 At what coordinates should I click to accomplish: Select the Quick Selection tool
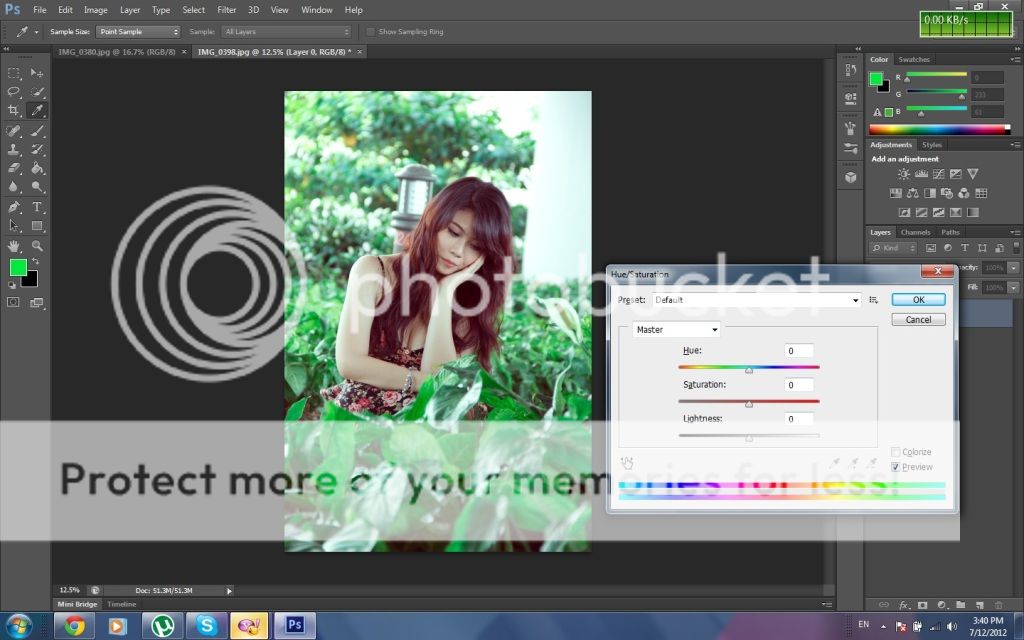click(x=37, y=91)
